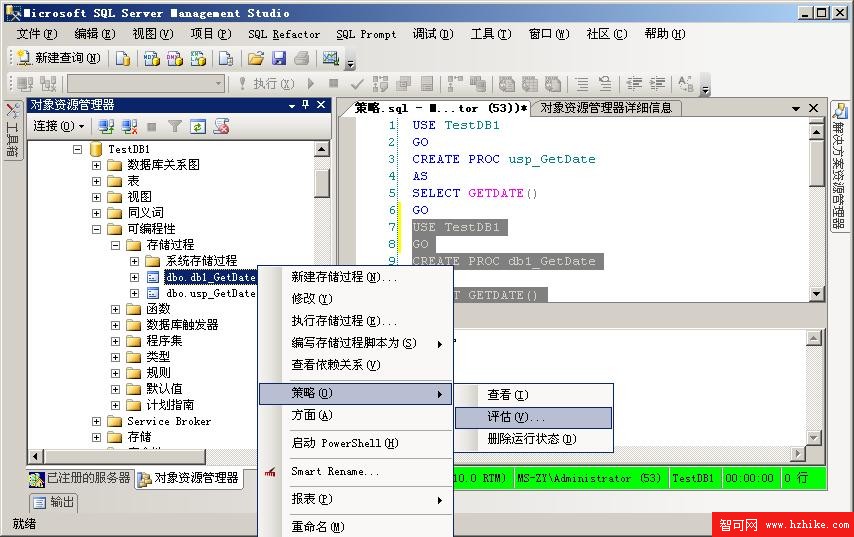
Task: Open the 工具(T) menu
Action: coord(491,34)
